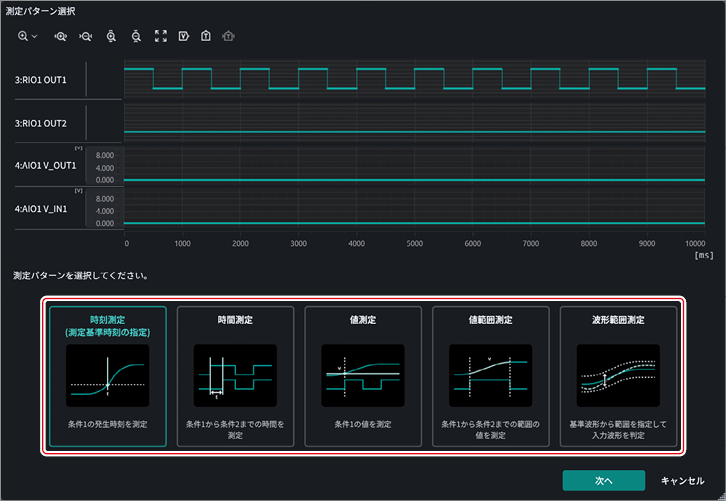
Task: Zoom in horizontally on the waveform
Action: coord(61,36)
